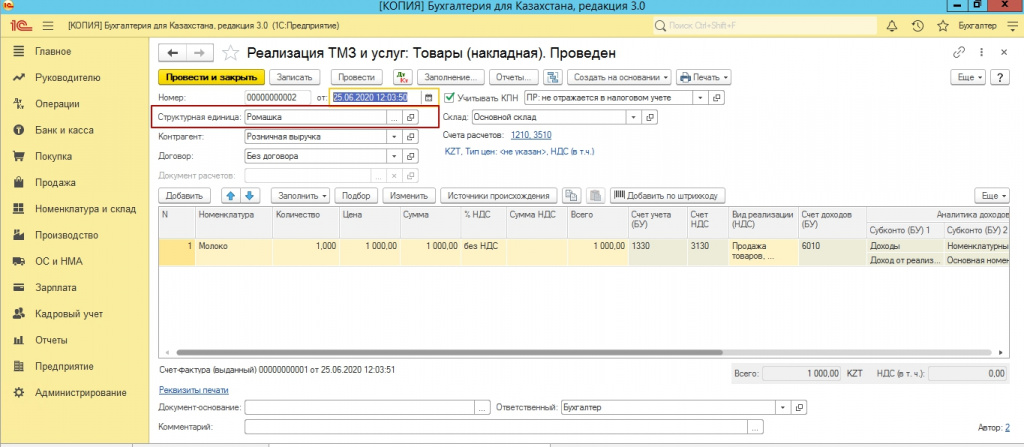Open favorites star in top bar

pyautogui.click(x=942, y=26)
